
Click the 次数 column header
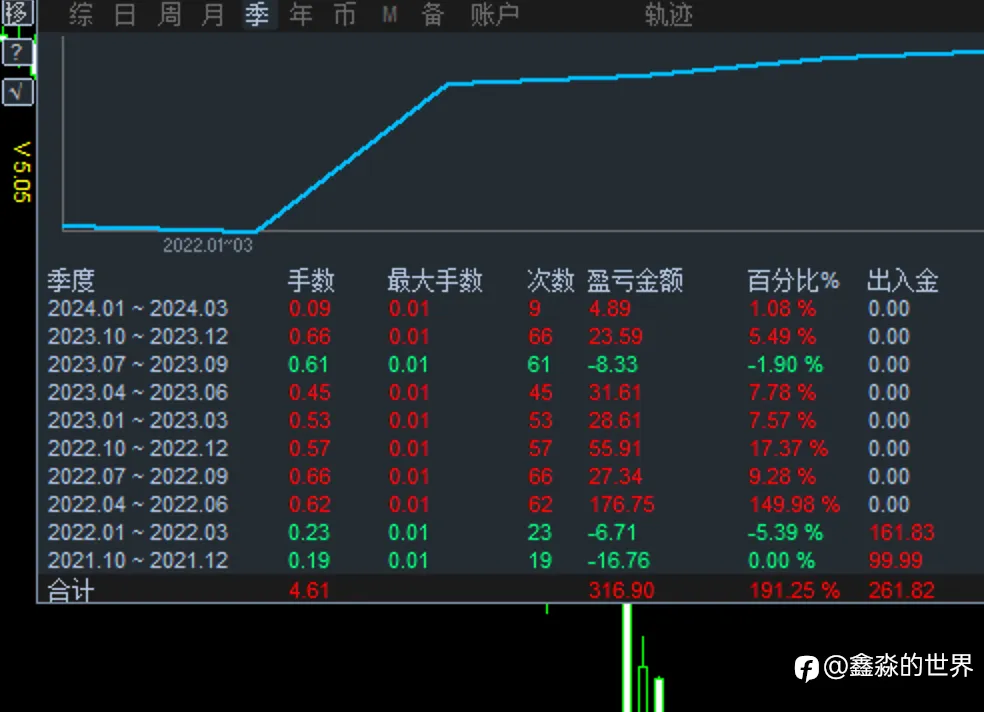550,280
